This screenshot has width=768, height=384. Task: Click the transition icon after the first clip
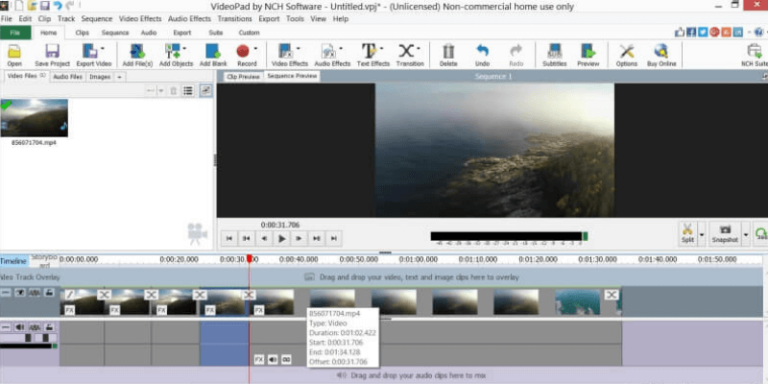tap(104, 294)
